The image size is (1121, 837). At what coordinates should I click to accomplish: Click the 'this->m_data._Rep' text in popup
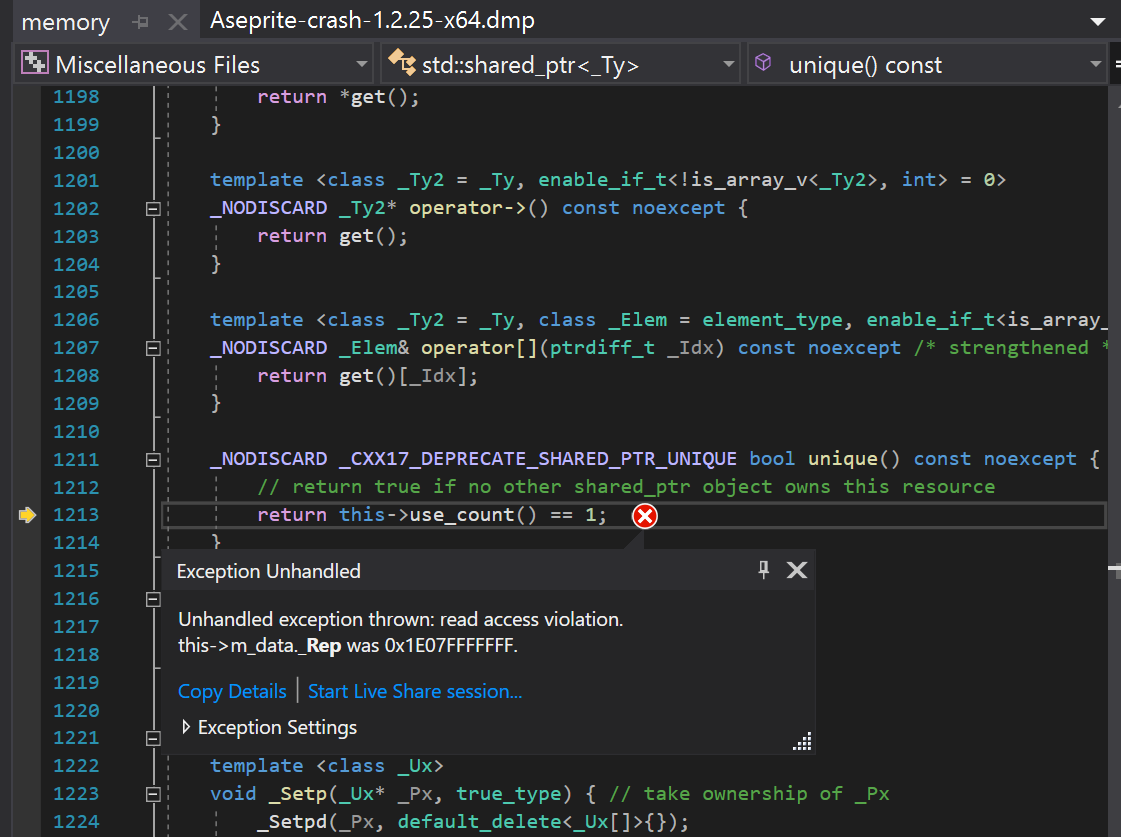pyautogui.click(x=260, y=645)
